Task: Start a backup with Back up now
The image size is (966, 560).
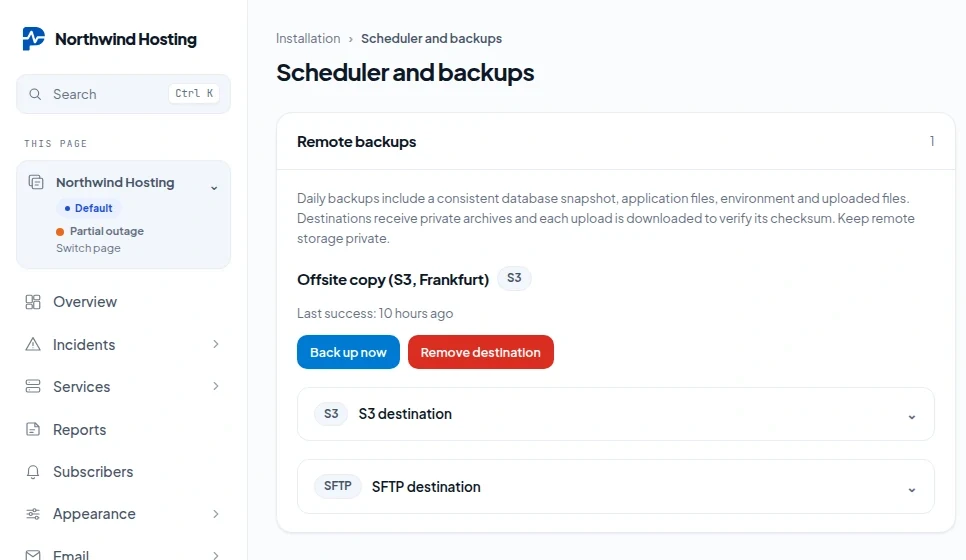Action: [348, 352]
